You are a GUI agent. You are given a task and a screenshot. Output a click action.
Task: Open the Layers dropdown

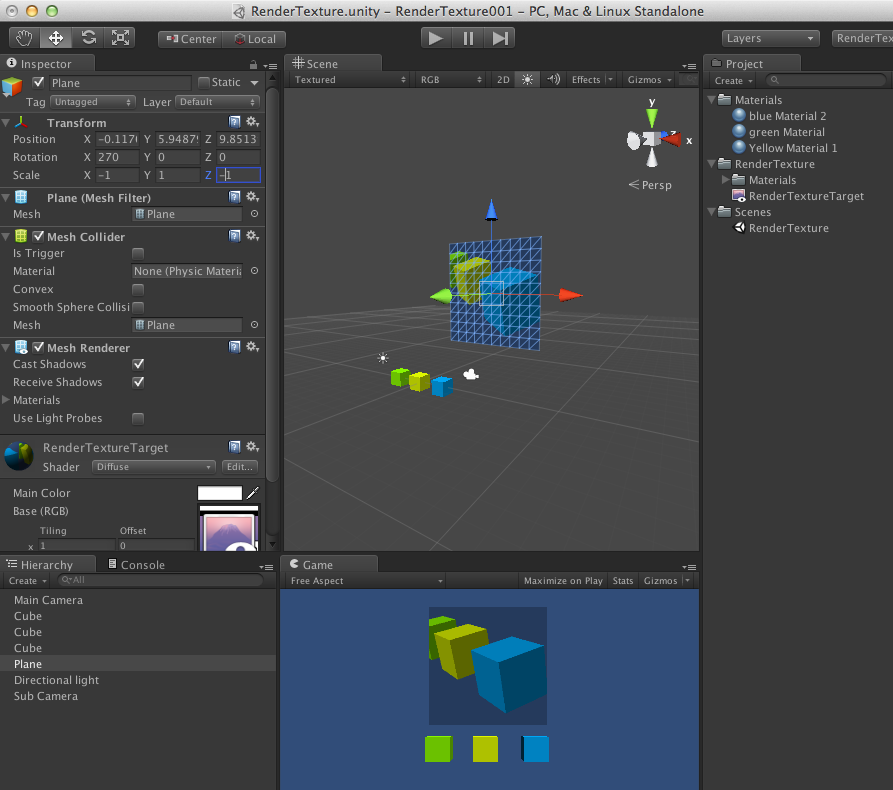click(771, 38)
